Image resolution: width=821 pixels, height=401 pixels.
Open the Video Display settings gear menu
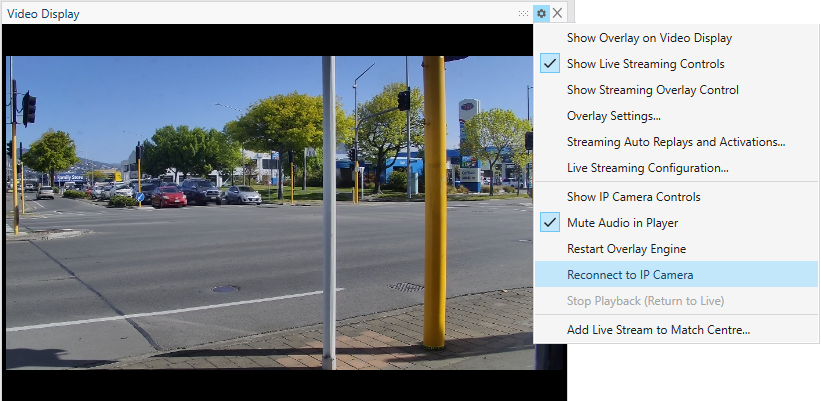pos(541,14)
